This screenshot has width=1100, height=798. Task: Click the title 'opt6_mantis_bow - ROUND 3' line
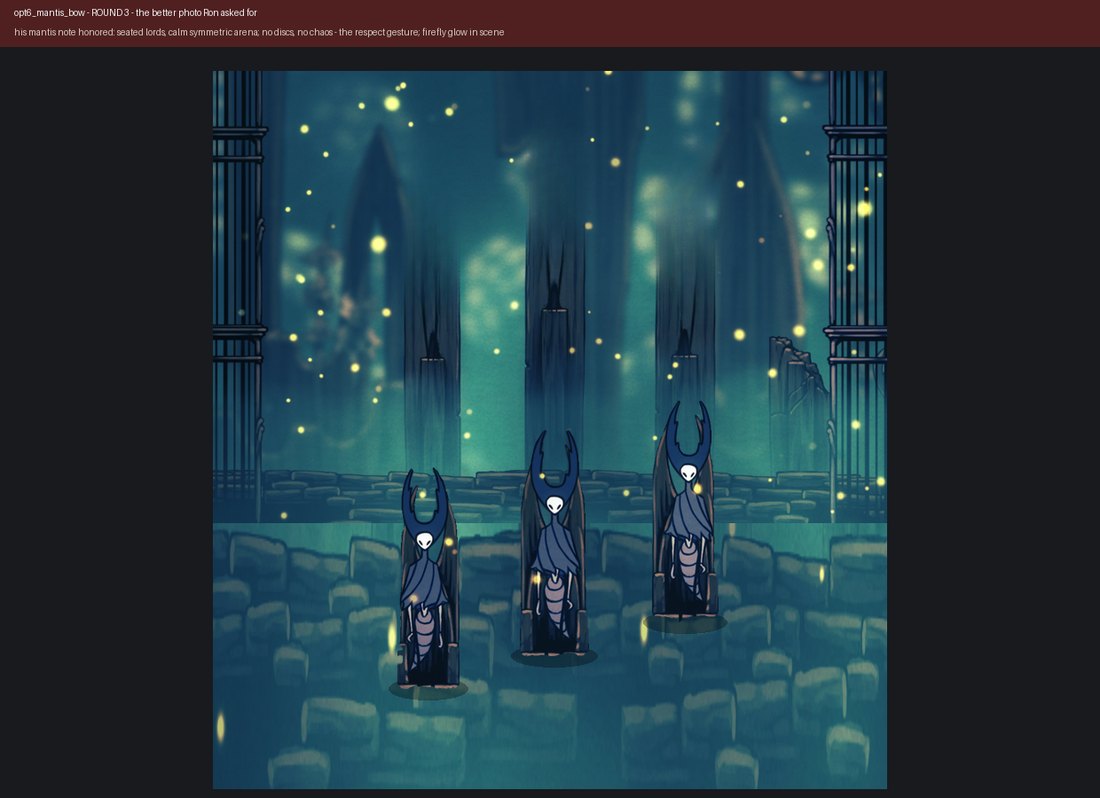pos(135,13)
